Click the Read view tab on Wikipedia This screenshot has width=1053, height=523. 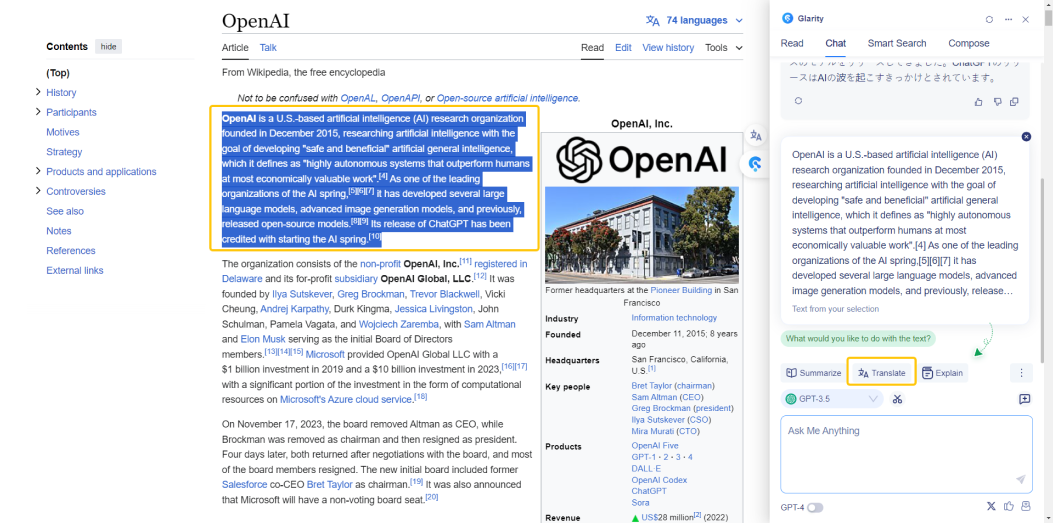coord(592,48)
